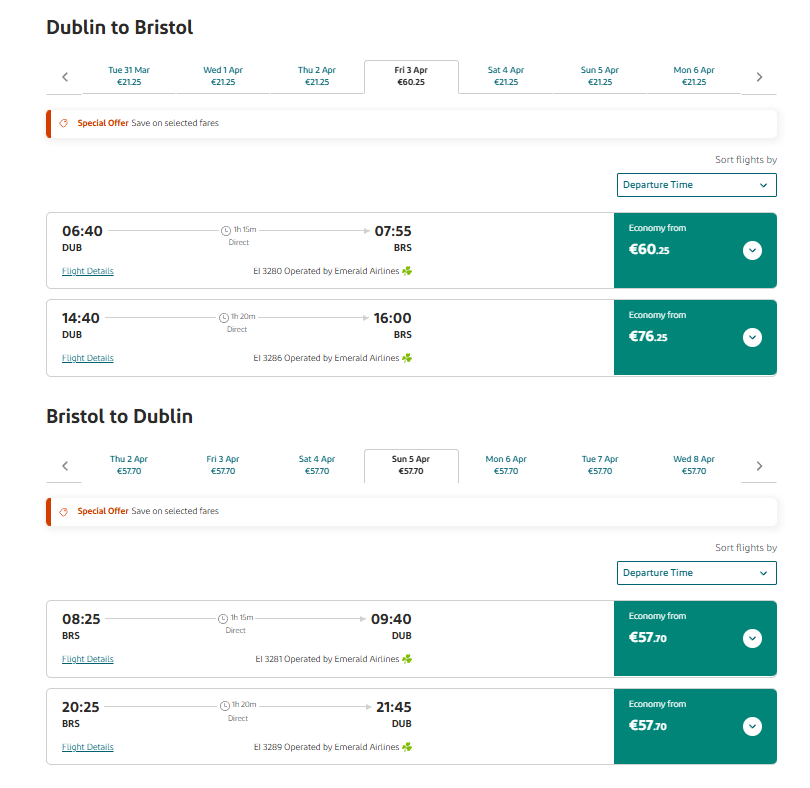
Task: Expand fares for the 06:40 Dublin flight
Action: pyautogui.click(x=752, y=251)
